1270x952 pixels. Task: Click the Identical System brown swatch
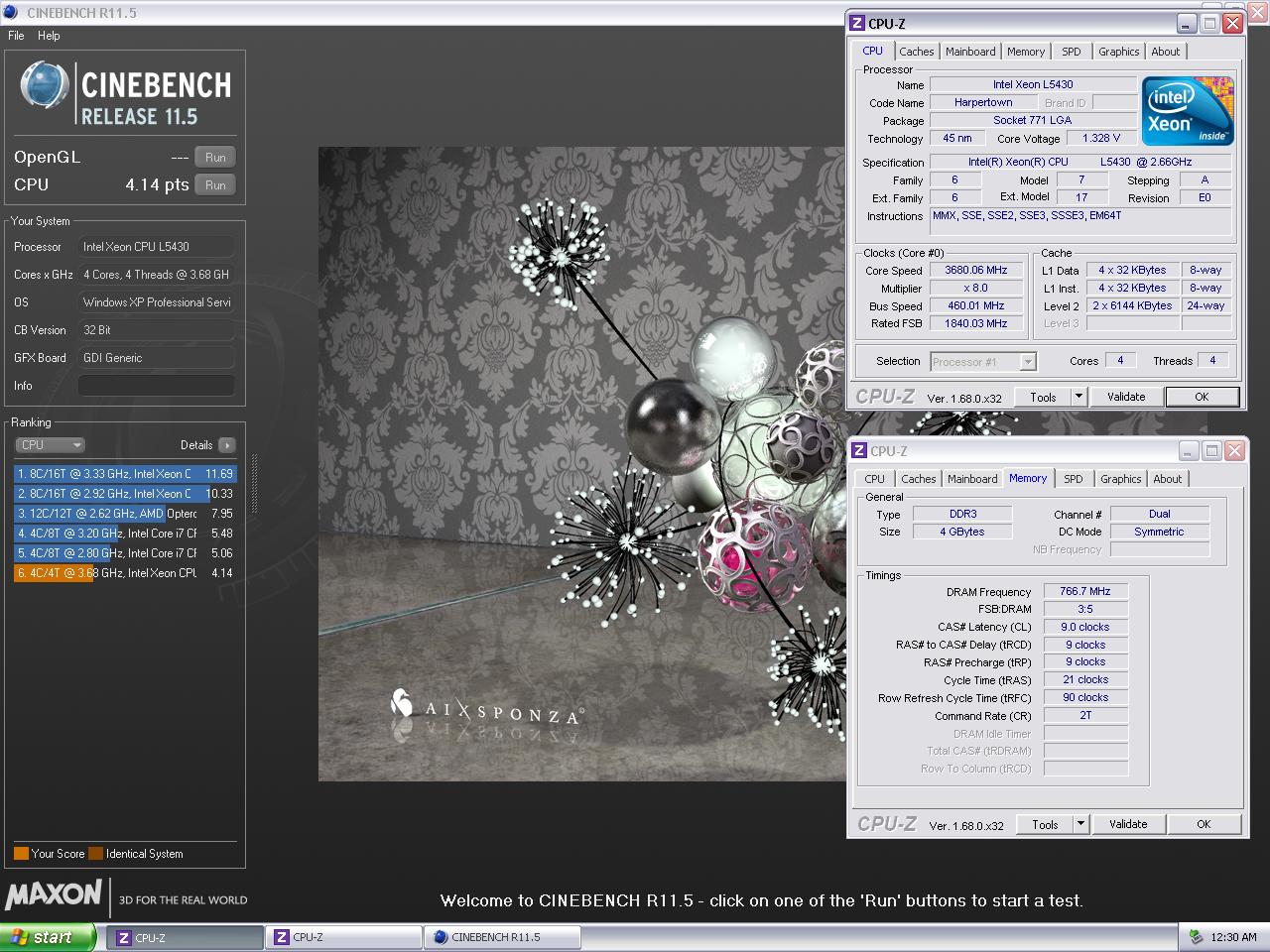pyautogui.click(x=95, y=854)
